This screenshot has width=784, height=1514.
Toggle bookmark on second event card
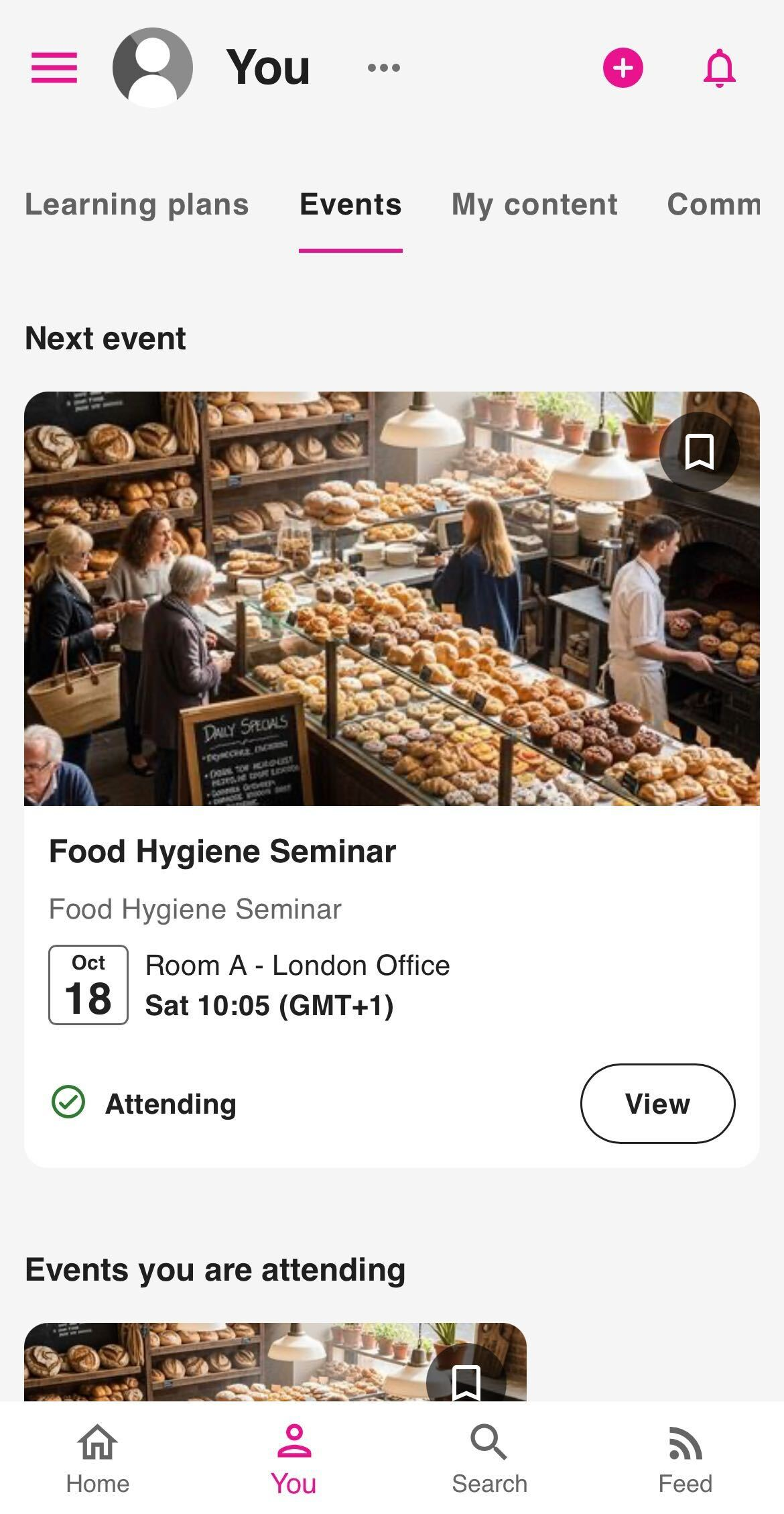tap(466, 1380)
